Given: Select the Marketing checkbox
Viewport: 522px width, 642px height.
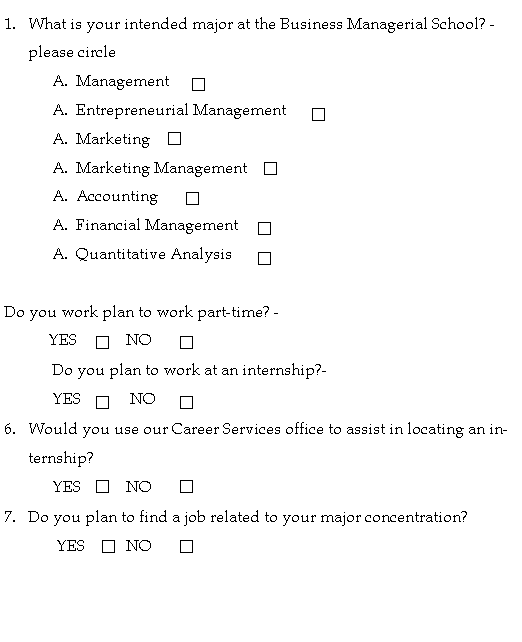Looking at the screenshot, I should (x=174, y=138).
